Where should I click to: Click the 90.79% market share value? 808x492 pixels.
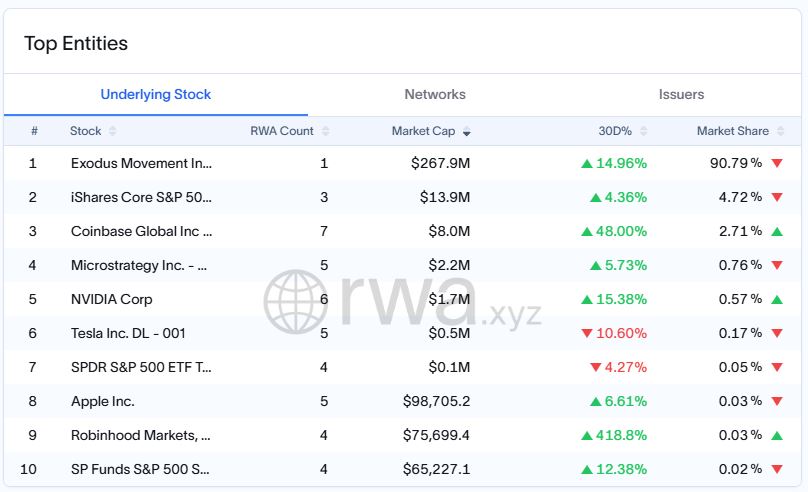(736, 163)
